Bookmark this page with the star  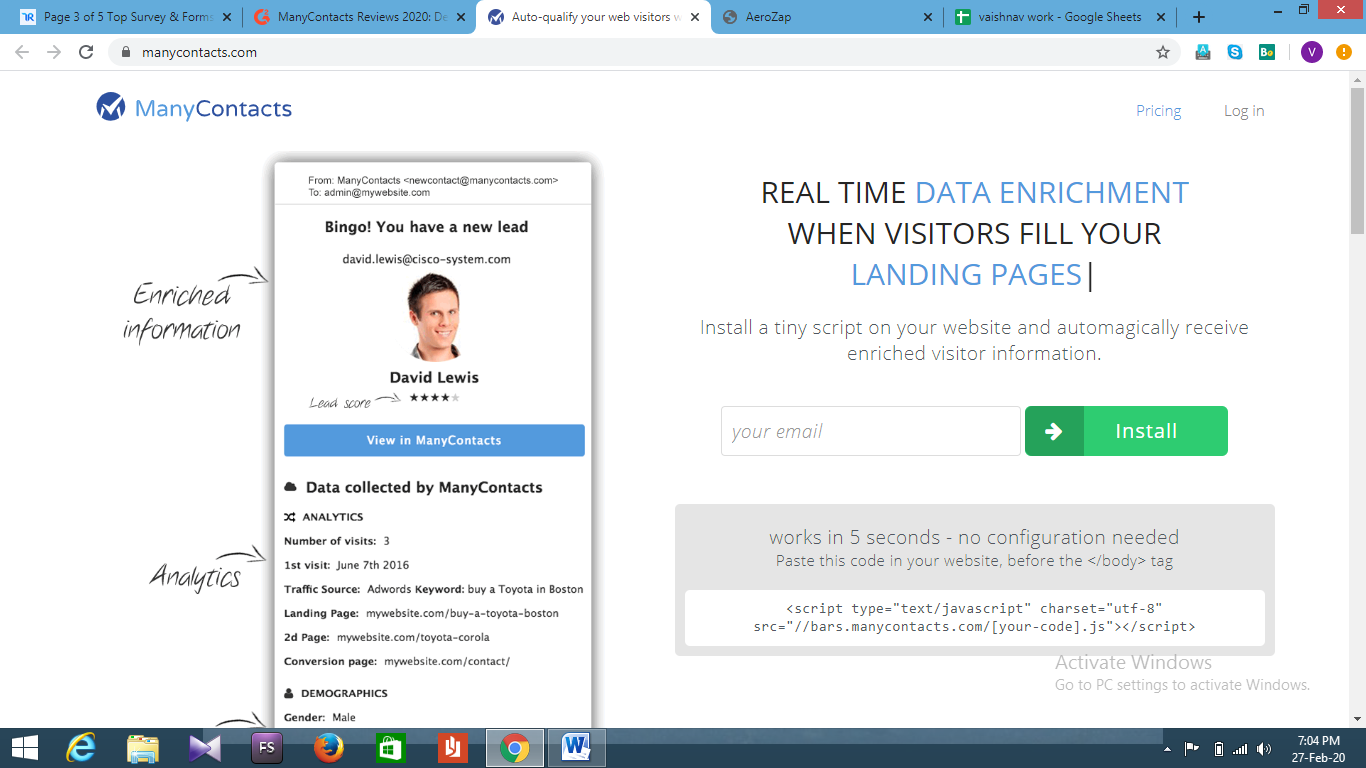[x=1162, y=52]
